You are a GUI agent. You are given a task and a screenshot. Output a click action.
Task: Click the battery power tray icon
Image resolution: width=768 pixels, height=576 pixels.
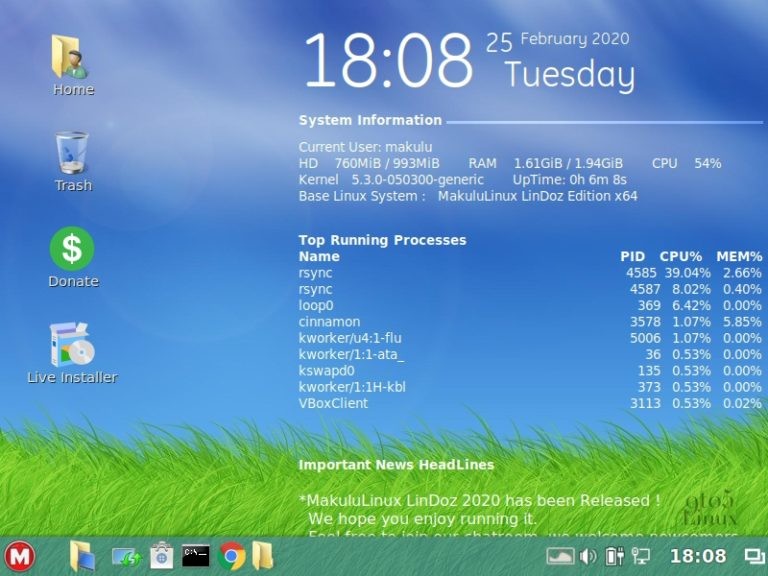pyautogui.click(x=614, y=556)
